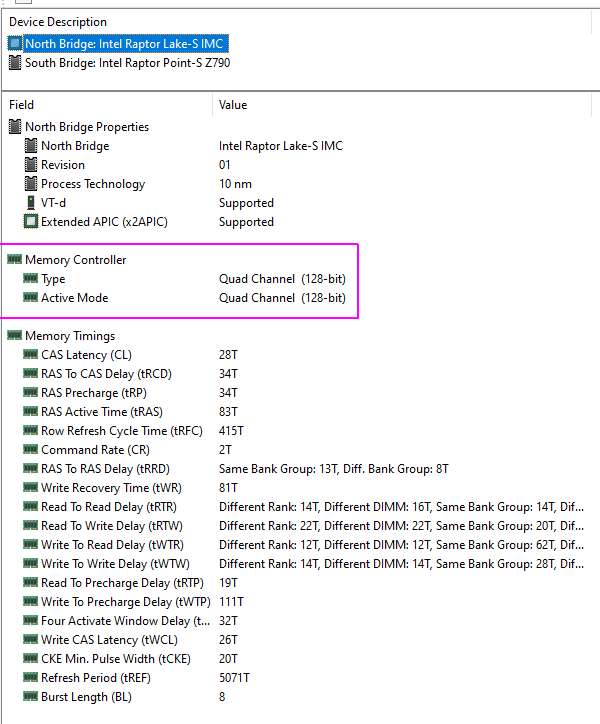Select the RAS Active Time value 83T
The width and height of the screenshot is (600, 724).
click(228, 411)
